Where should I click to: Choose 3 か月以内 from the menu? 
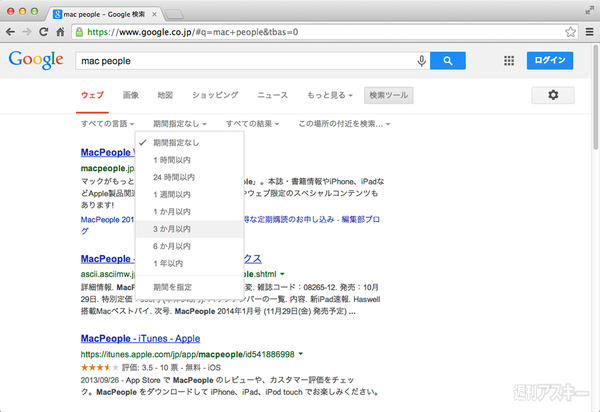tap(189, 229)
